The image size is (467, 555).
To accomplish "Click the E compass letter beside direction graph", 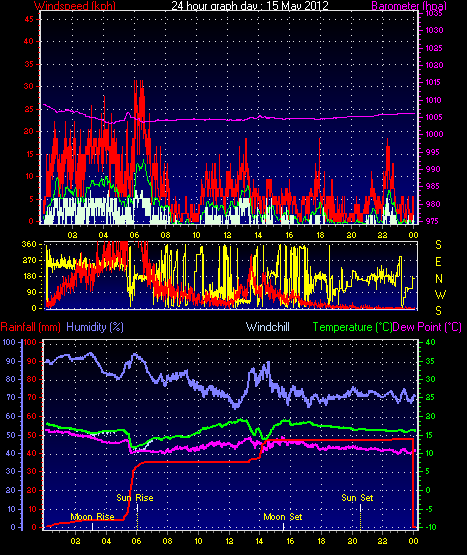I will click(x=438, y=262).
